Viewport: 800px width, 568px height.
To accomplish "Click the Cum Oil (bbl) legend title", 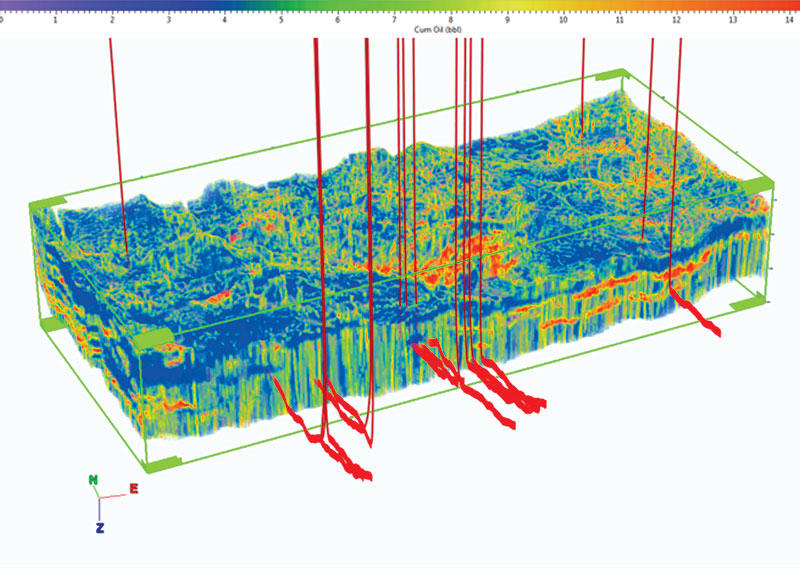I will [438, 30].
